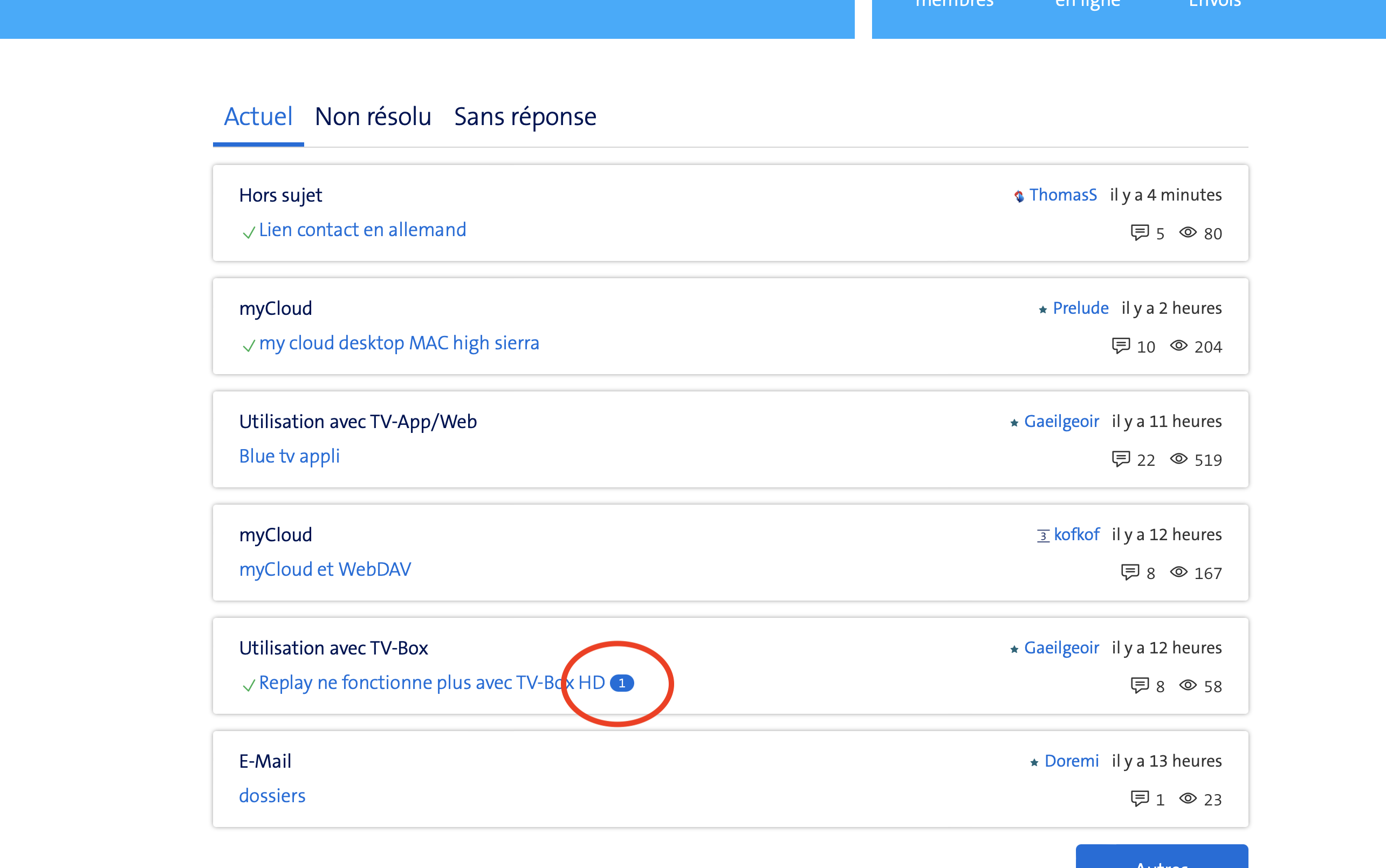Select the Actuel tab
The height and width of the screenshot is (868, 1386).
coord(258,117)
